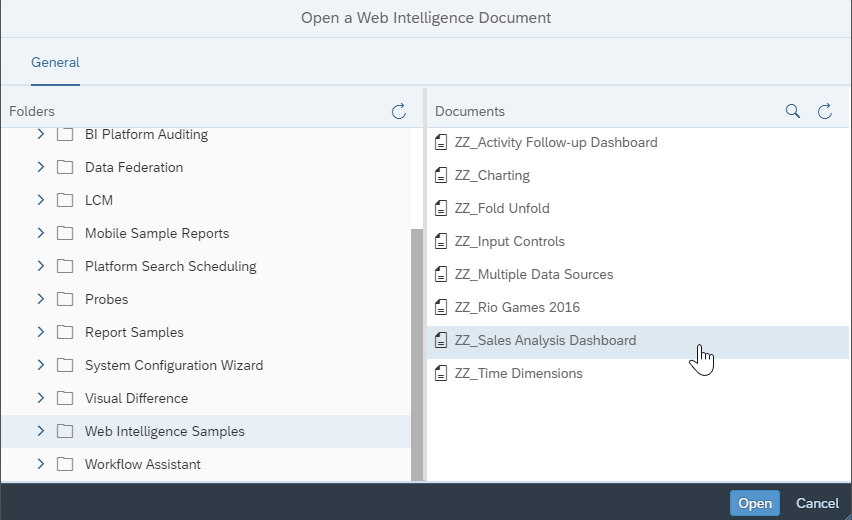
Task: Expand the Web Intelligence Samples folder
Action: click(x=41, y=431)
